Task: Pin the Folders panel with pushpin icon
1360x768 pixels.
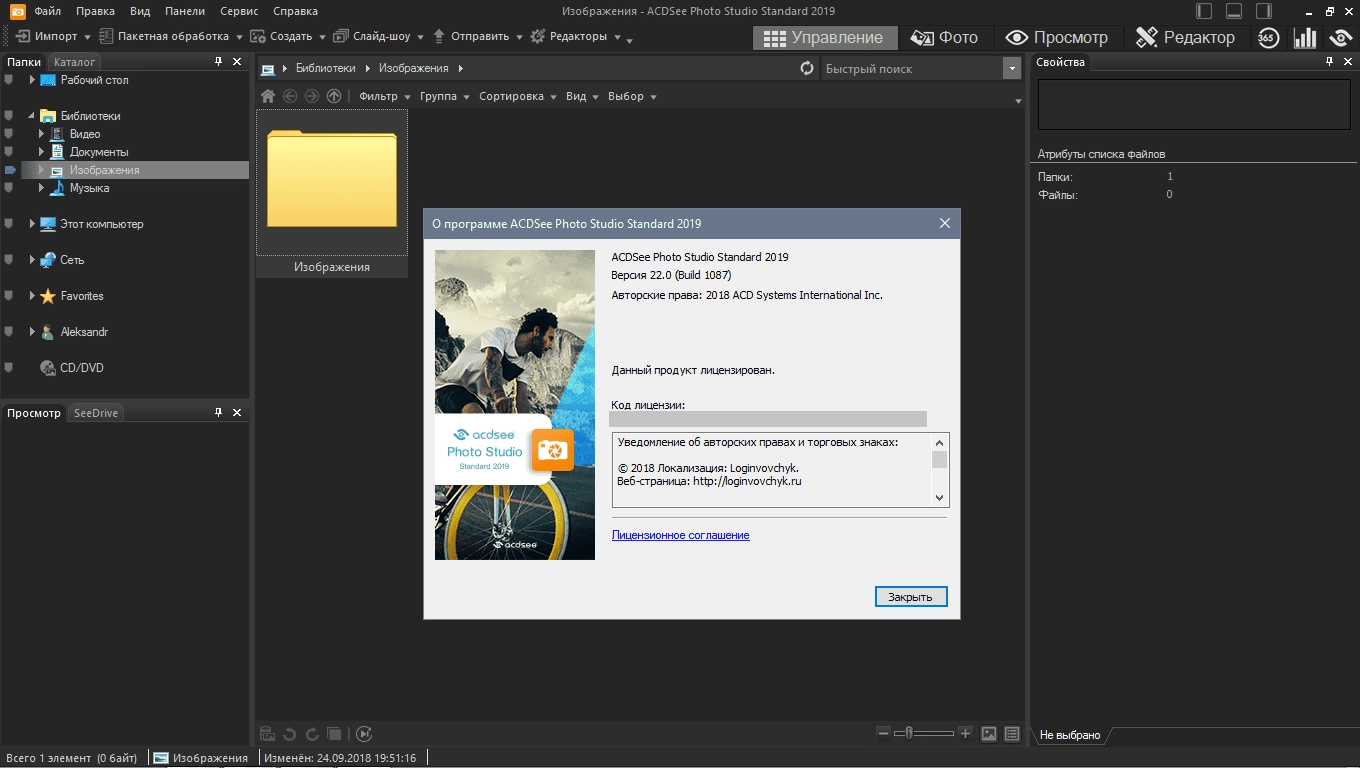Action: pos(219,62)
